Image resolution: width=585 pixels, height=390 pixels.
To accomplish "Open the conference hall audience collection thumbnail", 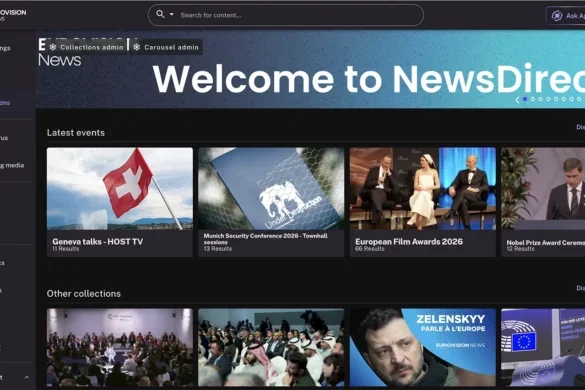I will click(x=120, y=347).
